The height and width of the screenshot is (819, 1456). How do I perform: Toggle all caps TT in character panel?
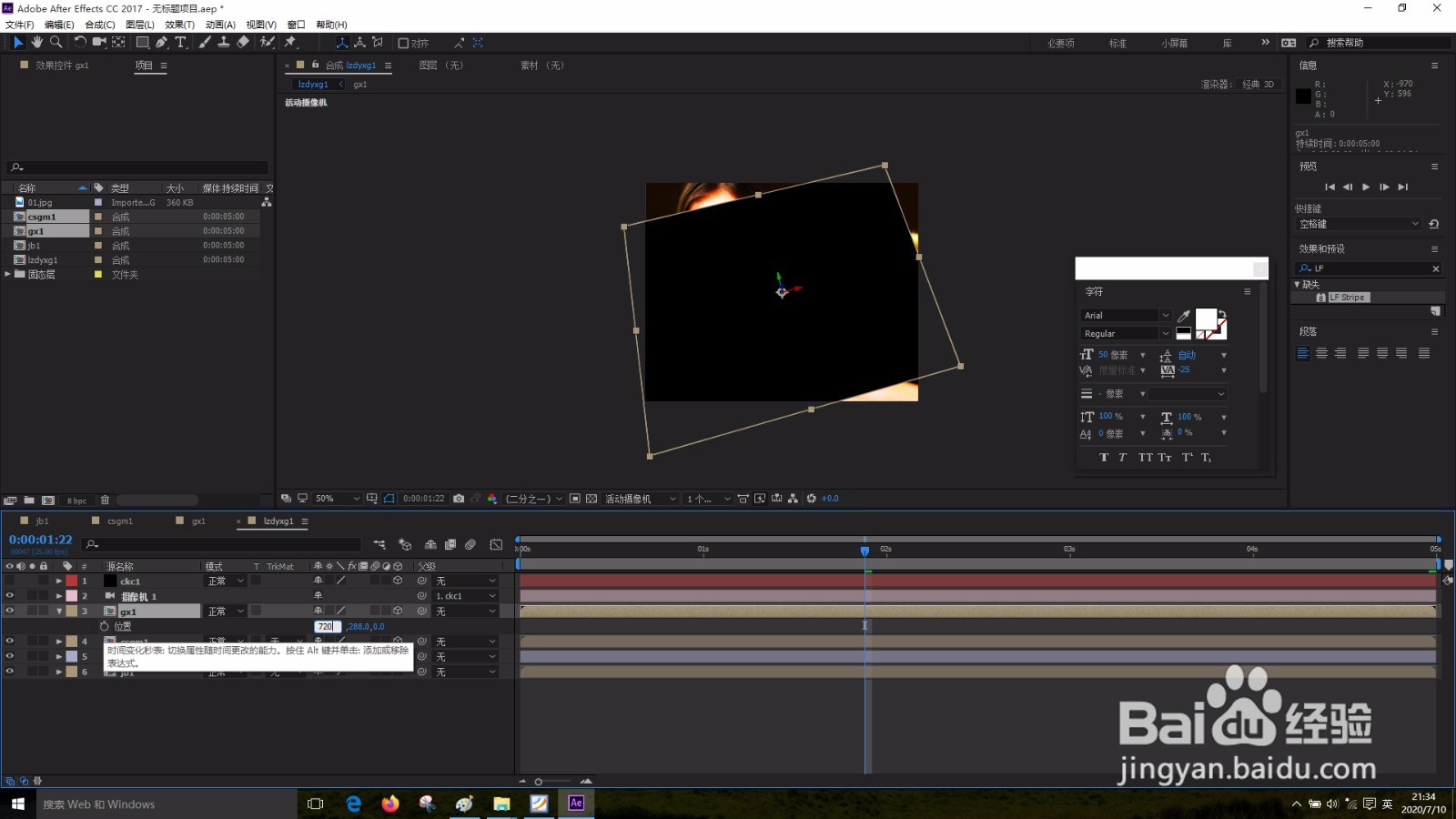click(1145, 458)
